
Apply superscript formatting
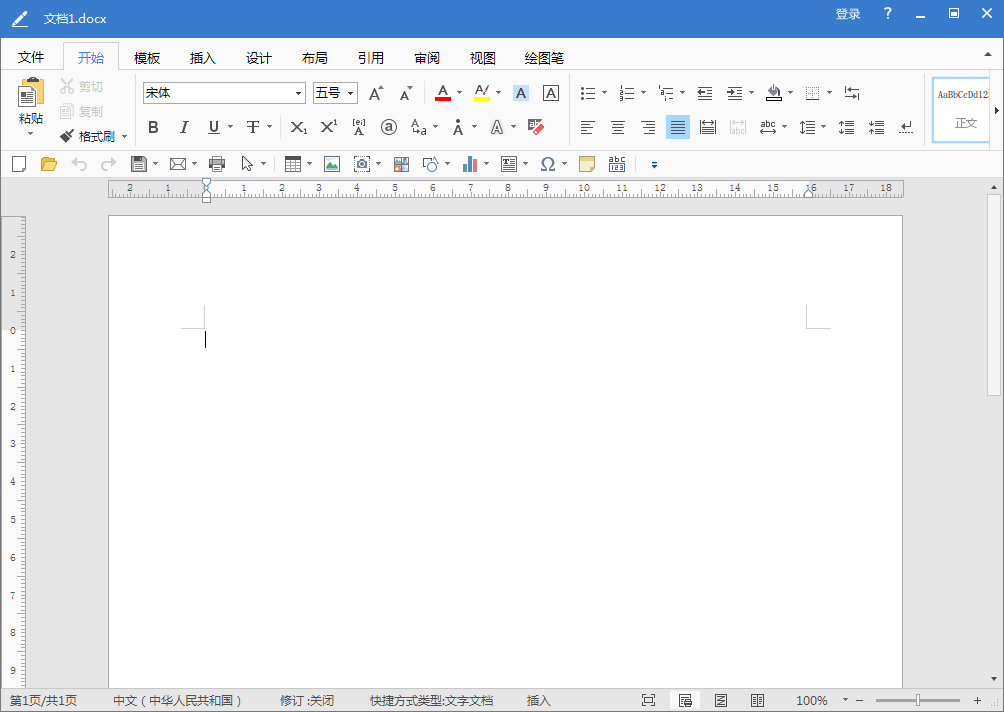[x=327, y=128]
